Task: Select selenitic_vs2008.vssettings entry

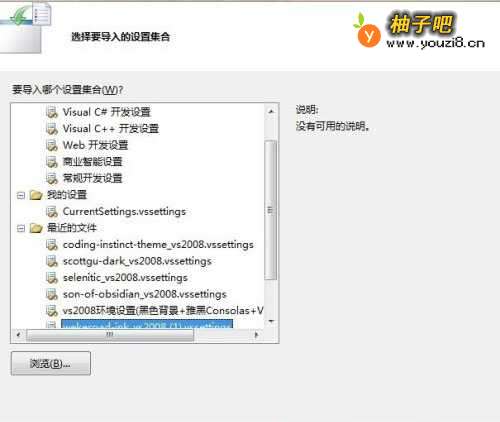Action: point(125,278)
